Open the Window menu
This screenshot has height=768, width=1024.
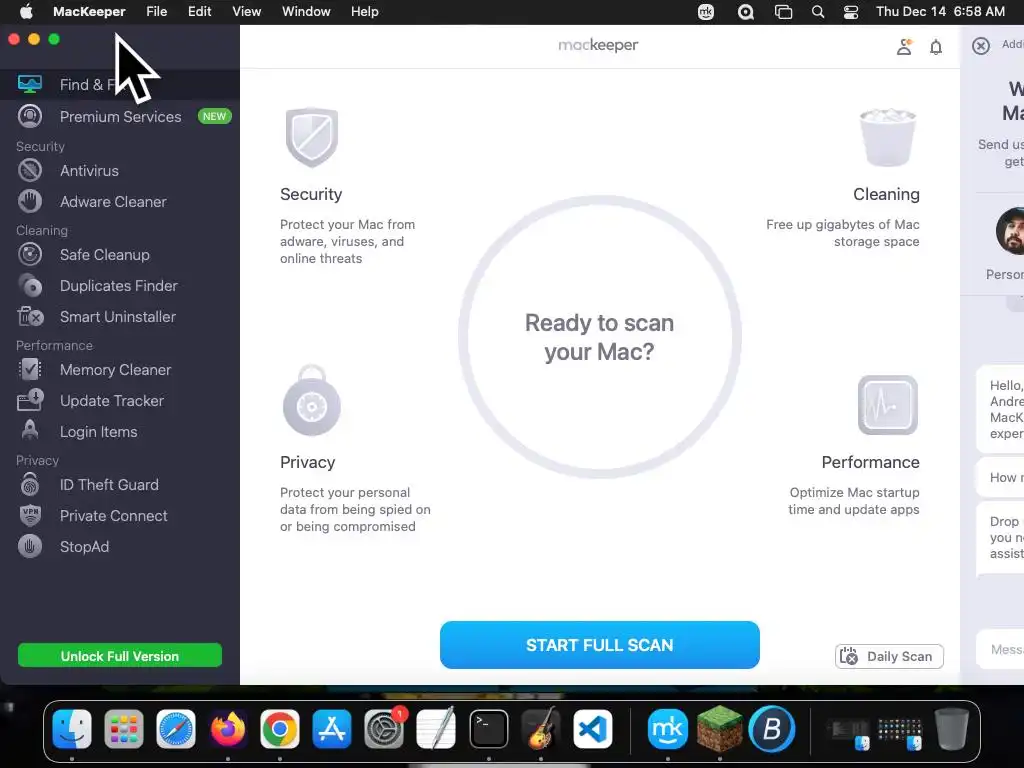306,12
